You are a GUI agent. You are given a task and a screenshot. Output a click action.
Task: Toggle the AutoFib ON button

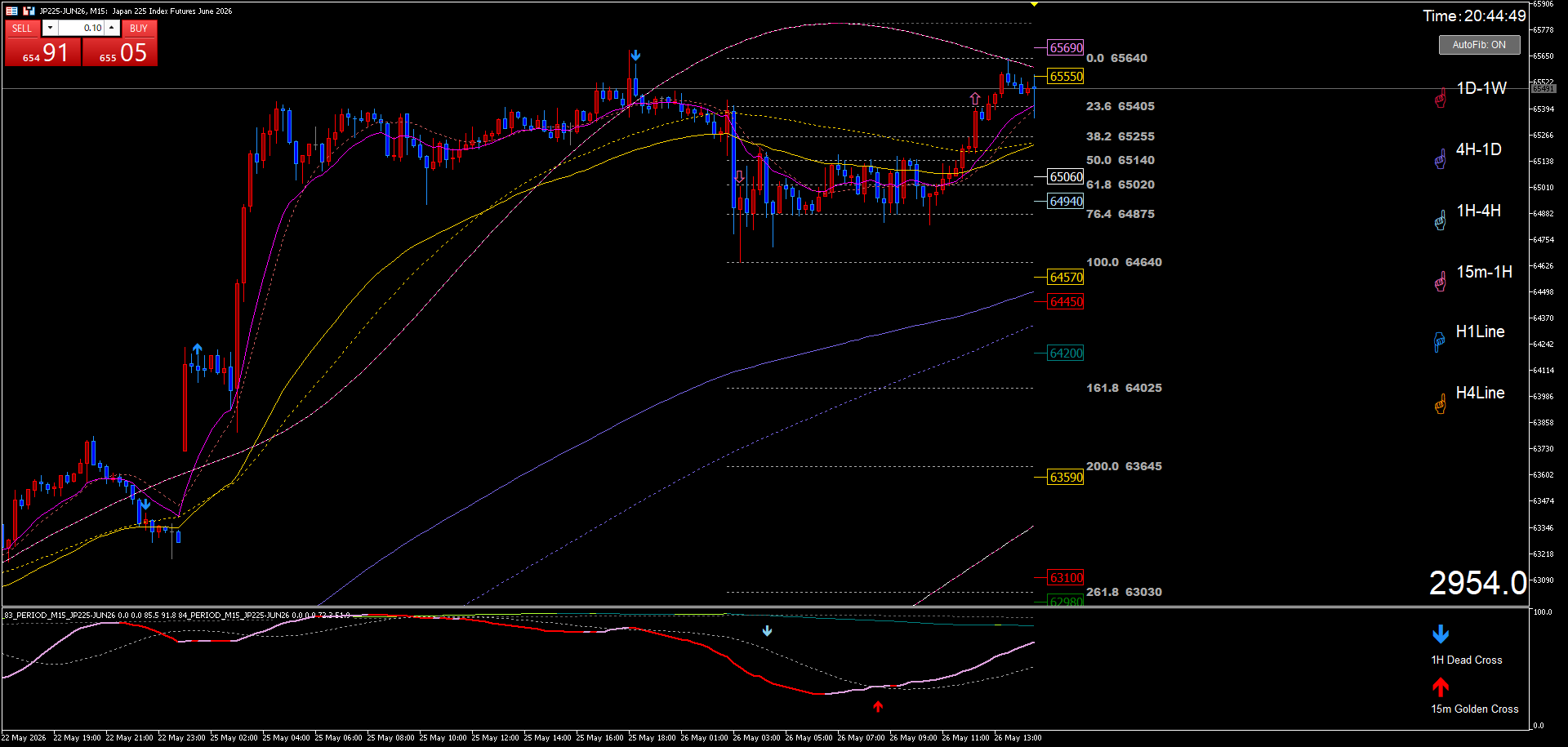coord(1479,45)
